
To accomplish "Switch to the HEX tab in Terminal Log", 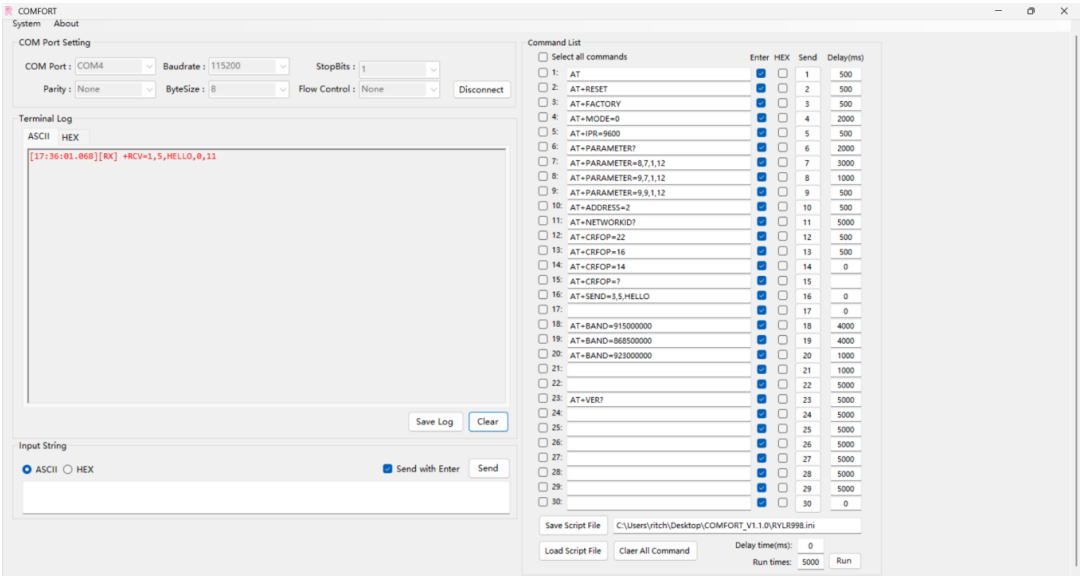I will (x=70, y=138).
